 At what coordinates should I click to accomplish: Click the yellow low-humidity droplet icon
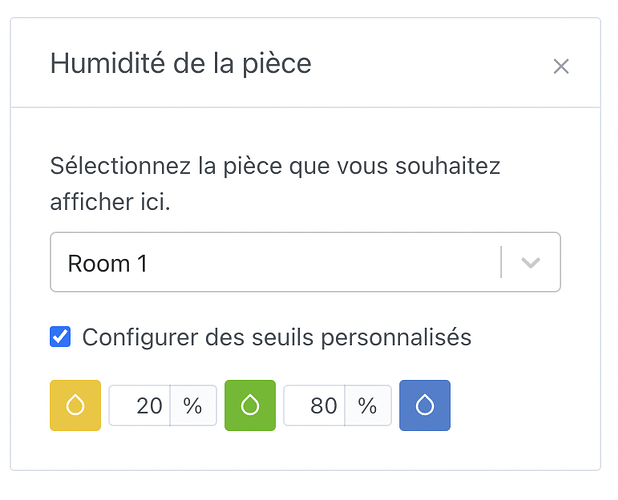[x=75, y=405]
